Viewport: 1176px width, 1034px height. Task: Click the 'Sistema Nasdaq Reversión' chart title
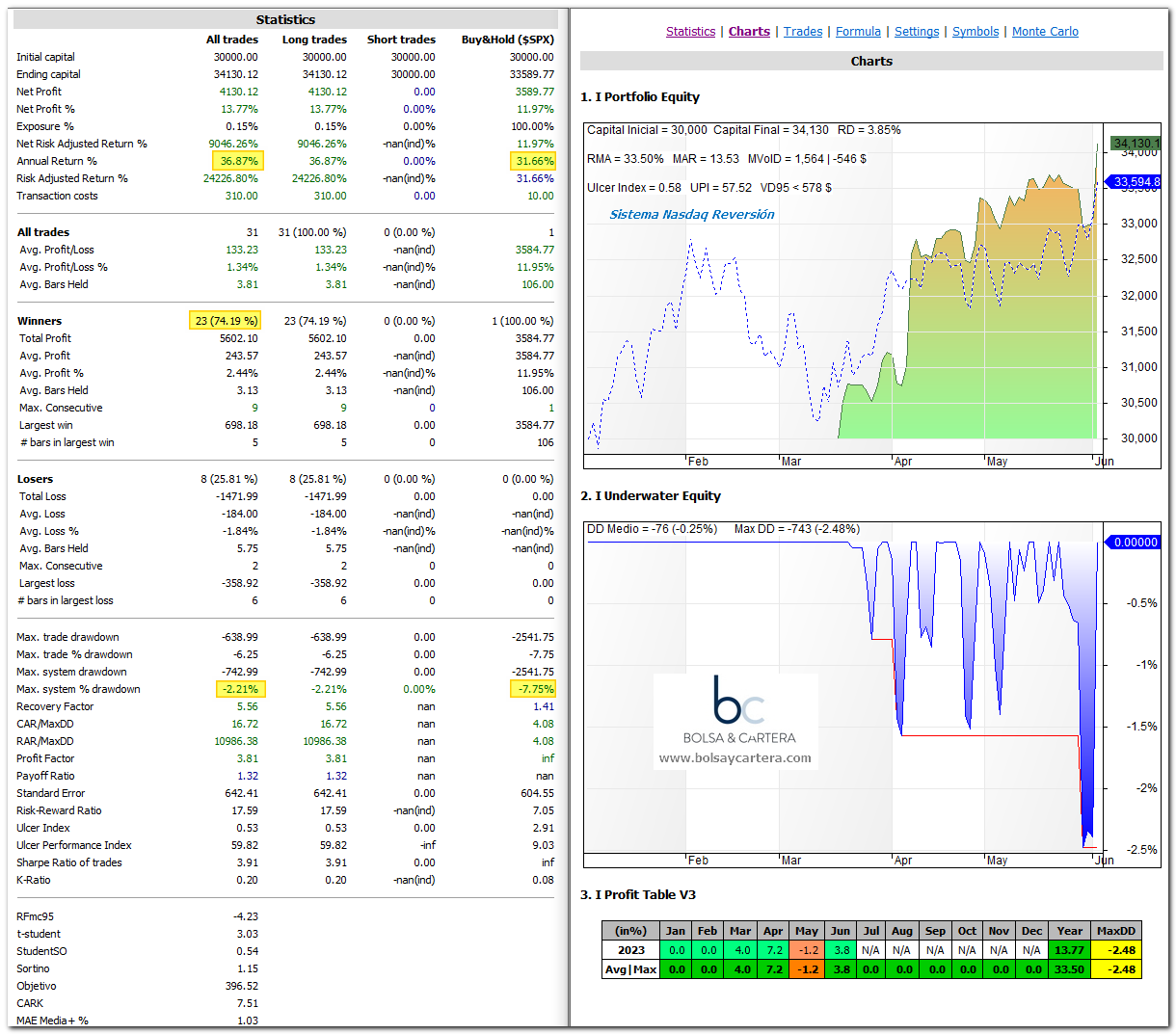pyautogui.click(x=692, y=214)
